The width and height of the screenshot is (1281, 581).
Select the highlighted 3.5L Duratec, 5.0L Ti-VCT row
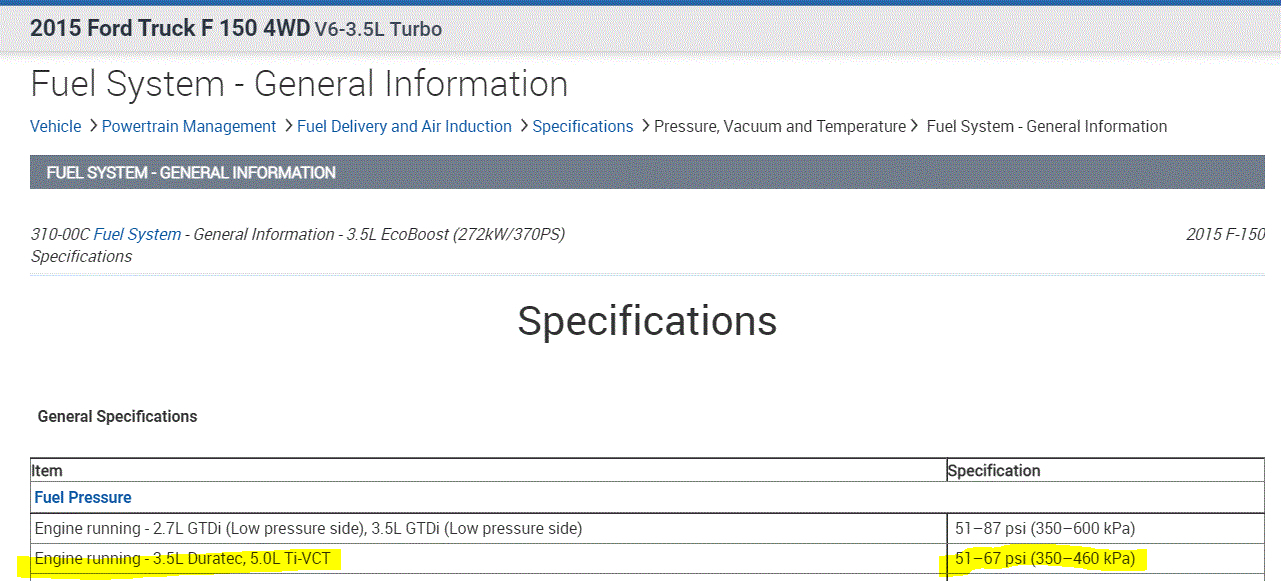188,558
